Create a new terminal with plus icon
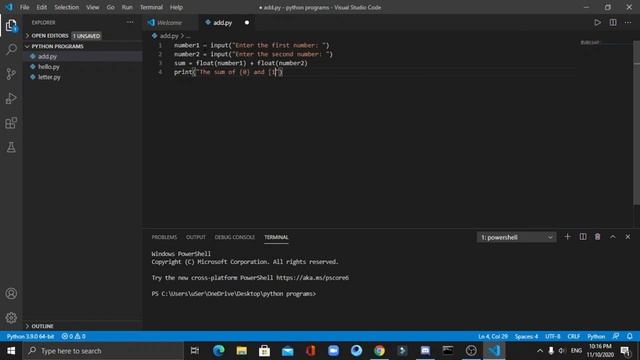The height and width of the screenshot is (360, 640). 567,237
